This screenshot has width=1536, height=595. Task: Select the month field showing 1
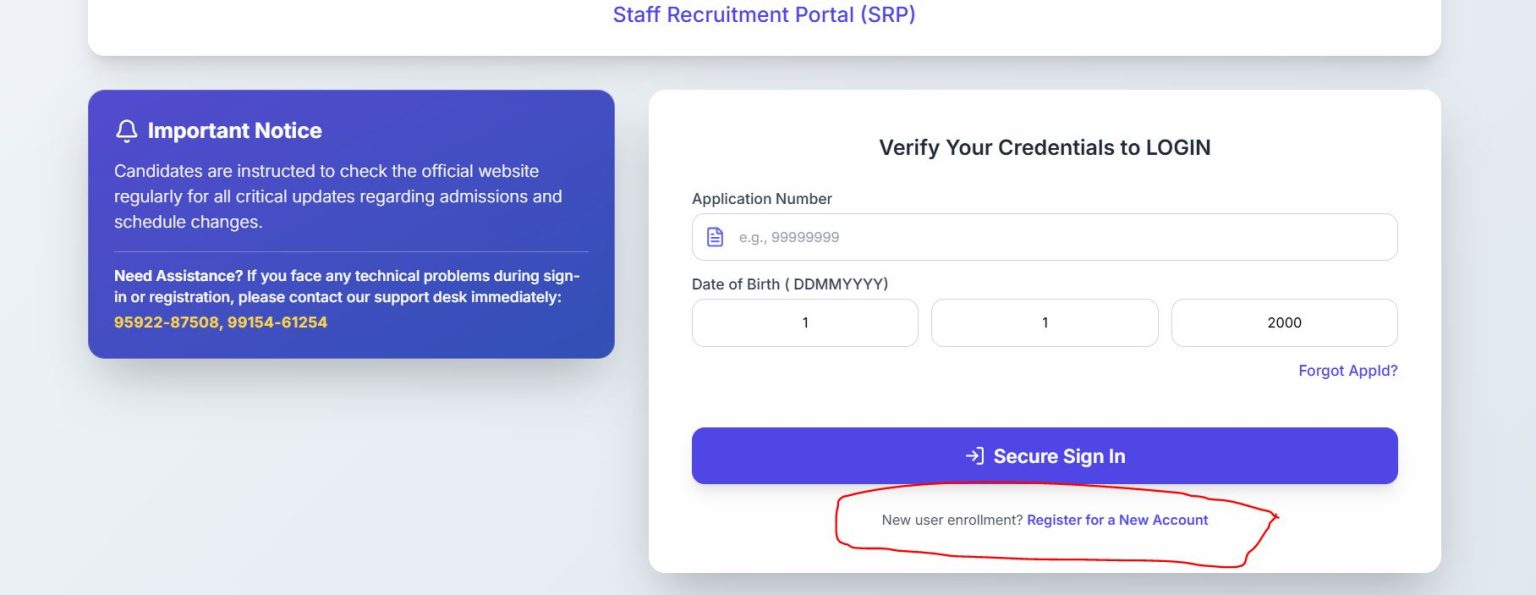click(x=1044, y=322)
